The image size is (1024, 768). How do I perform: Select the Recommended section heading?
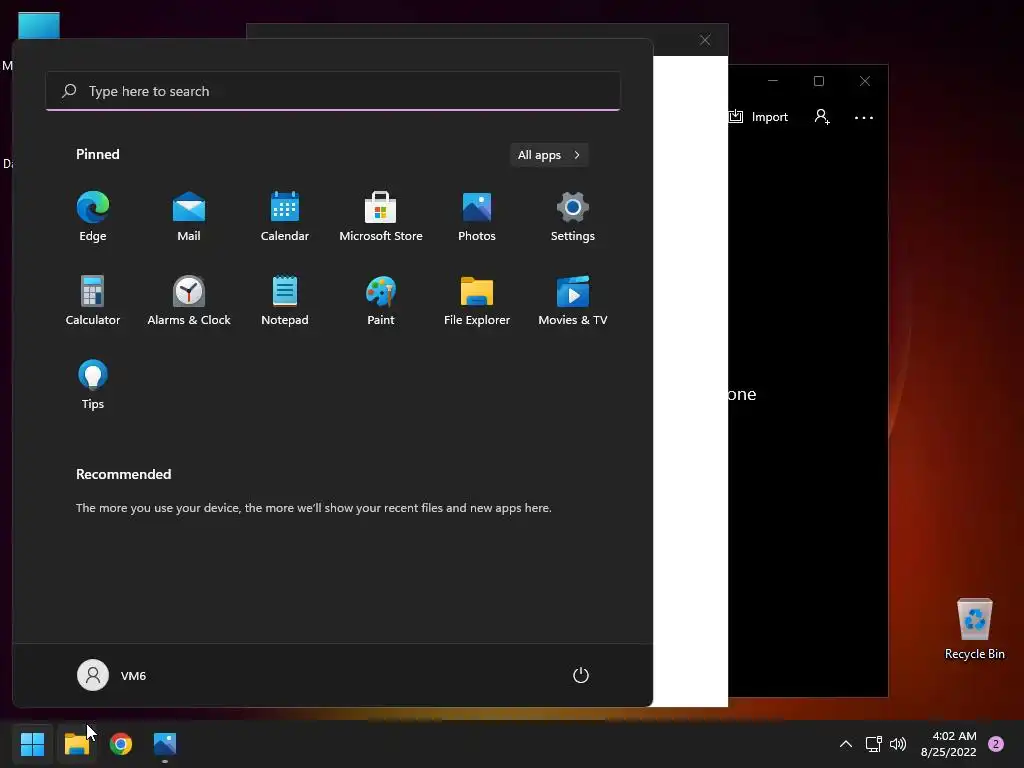point(123,474)
